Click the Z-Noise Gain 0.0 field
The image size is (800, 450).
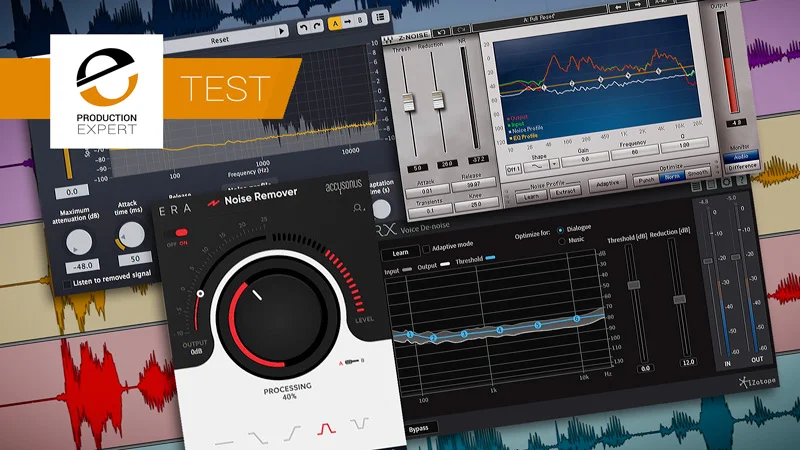(x=585, y=159)
